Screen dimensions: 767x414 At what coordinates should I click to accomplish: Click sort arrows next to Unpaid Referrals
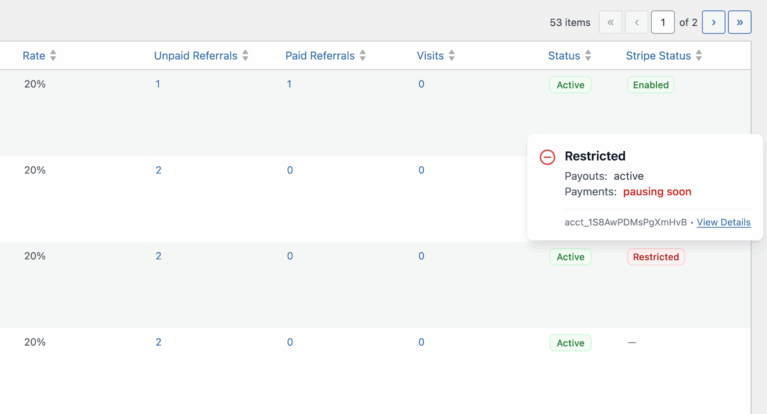[245, 56]
